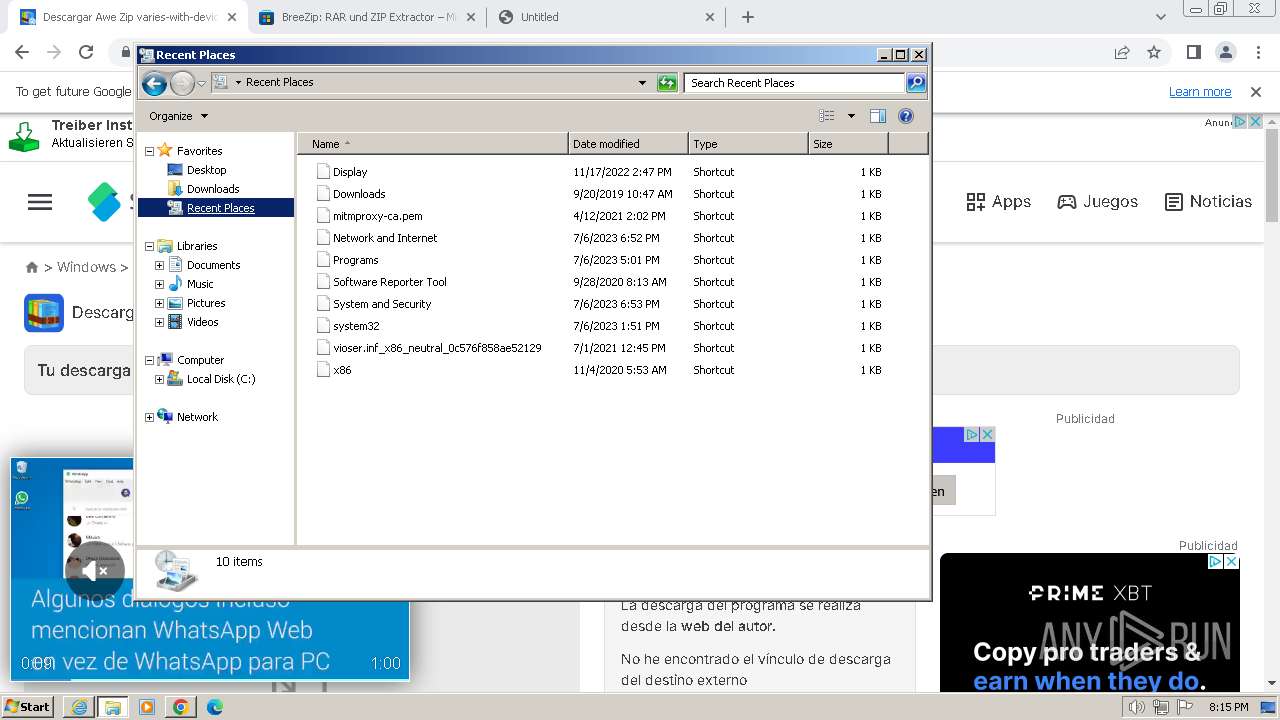The image size is (1280, 720).
Task: Switch to the Untitled browser tab
Action: click(605, 17)
